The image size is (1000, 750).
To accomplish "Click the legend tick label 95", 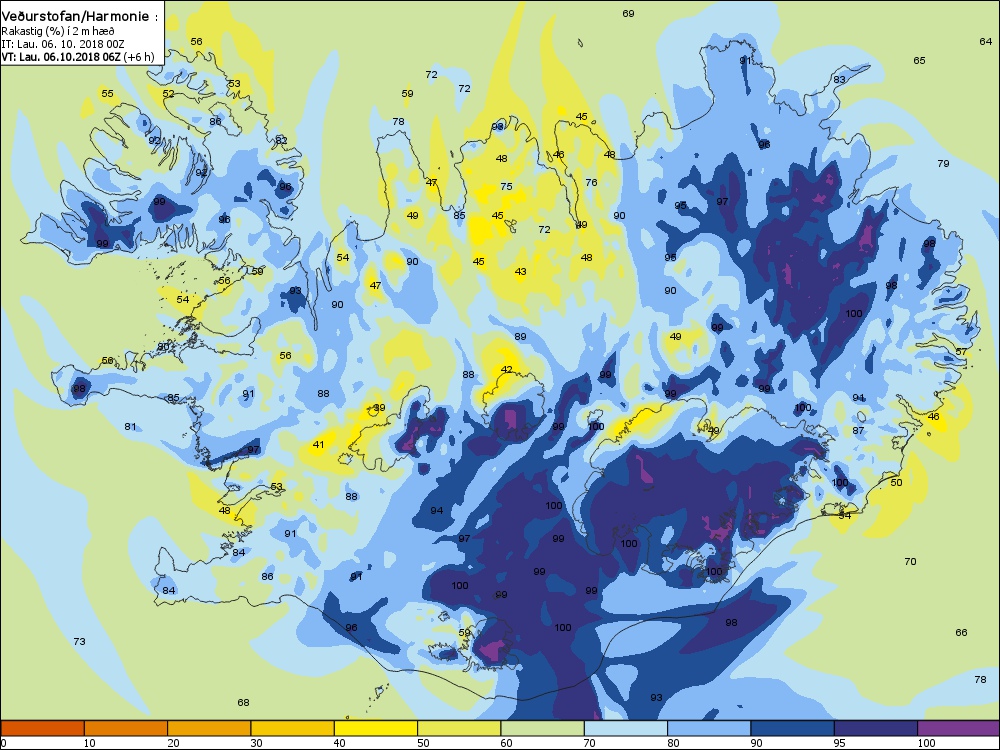I will 840,743.
